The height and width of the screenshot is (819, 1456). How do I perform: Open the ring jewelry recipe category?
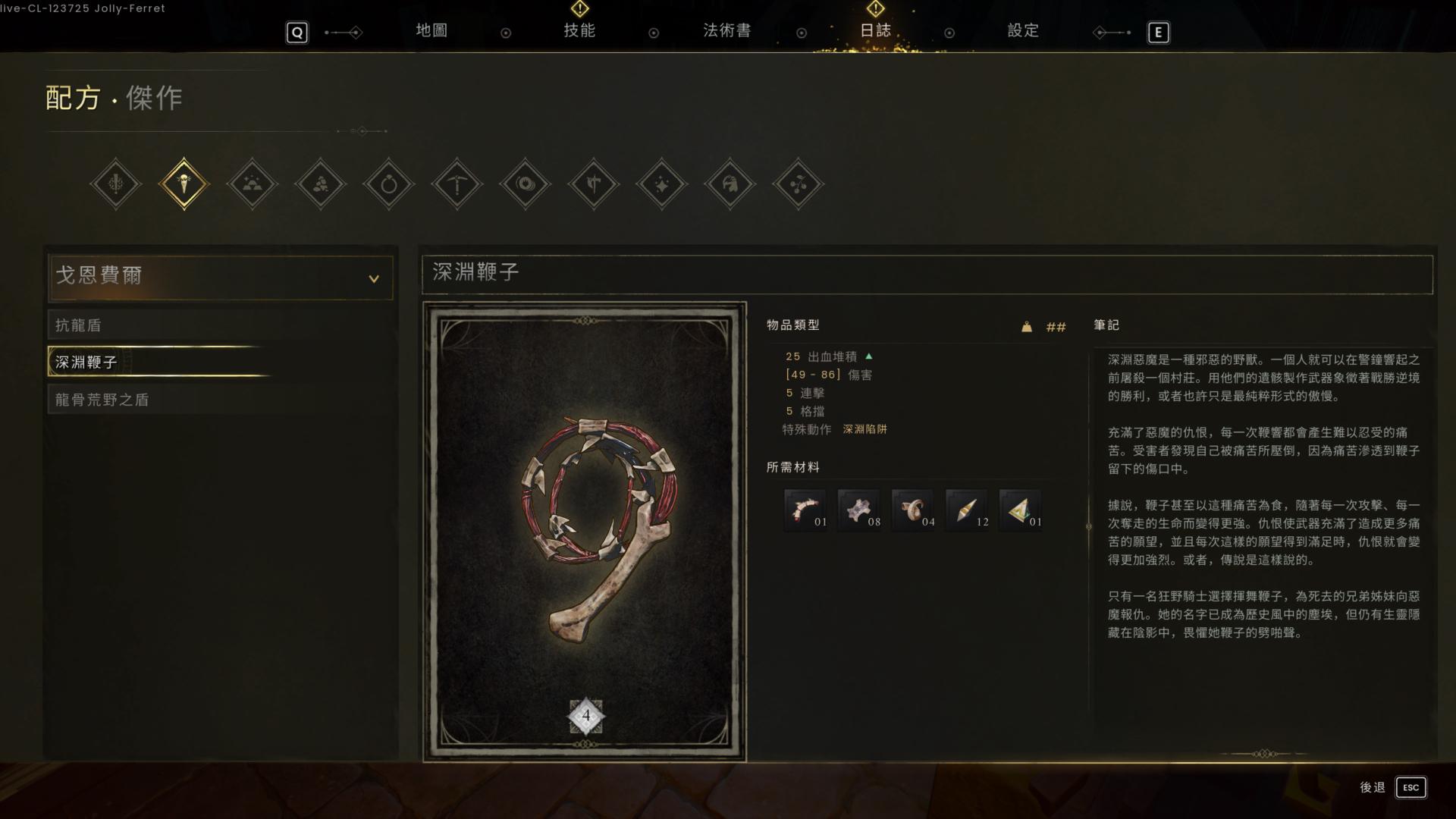coord(388,184)
